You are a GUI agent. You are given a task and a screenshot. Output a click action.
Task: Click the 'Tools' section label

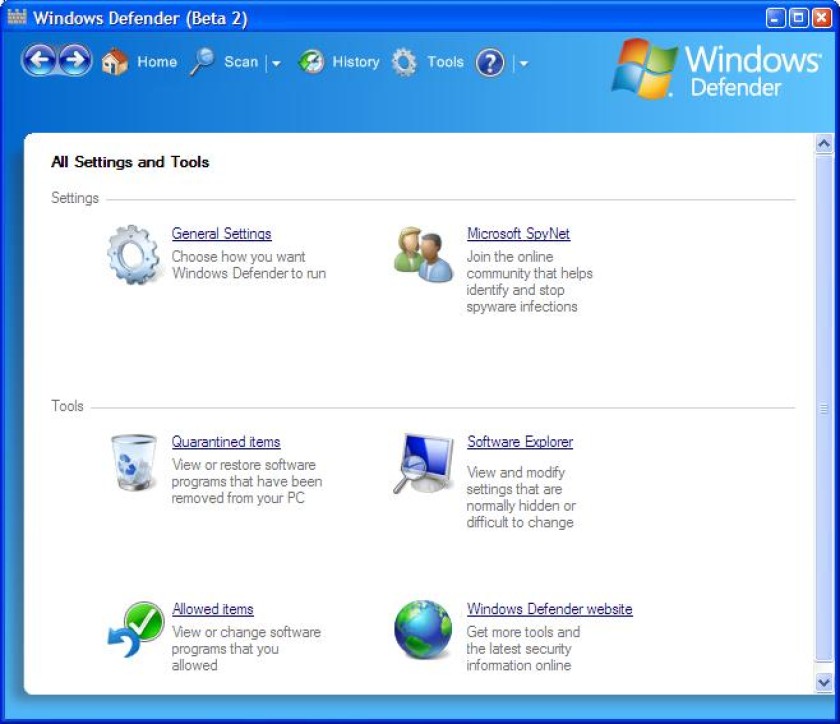click(x=68, y=406)
